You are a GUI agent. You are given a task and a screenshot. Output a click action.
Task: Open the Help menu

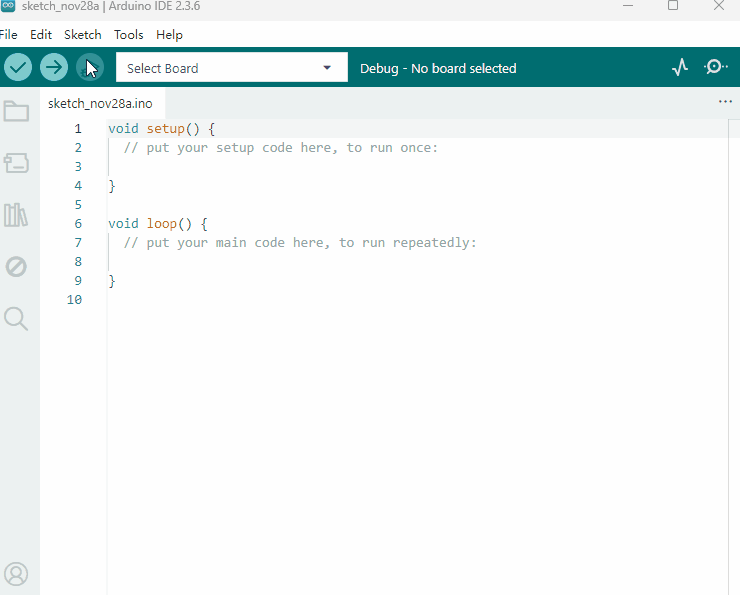point(169,35)
